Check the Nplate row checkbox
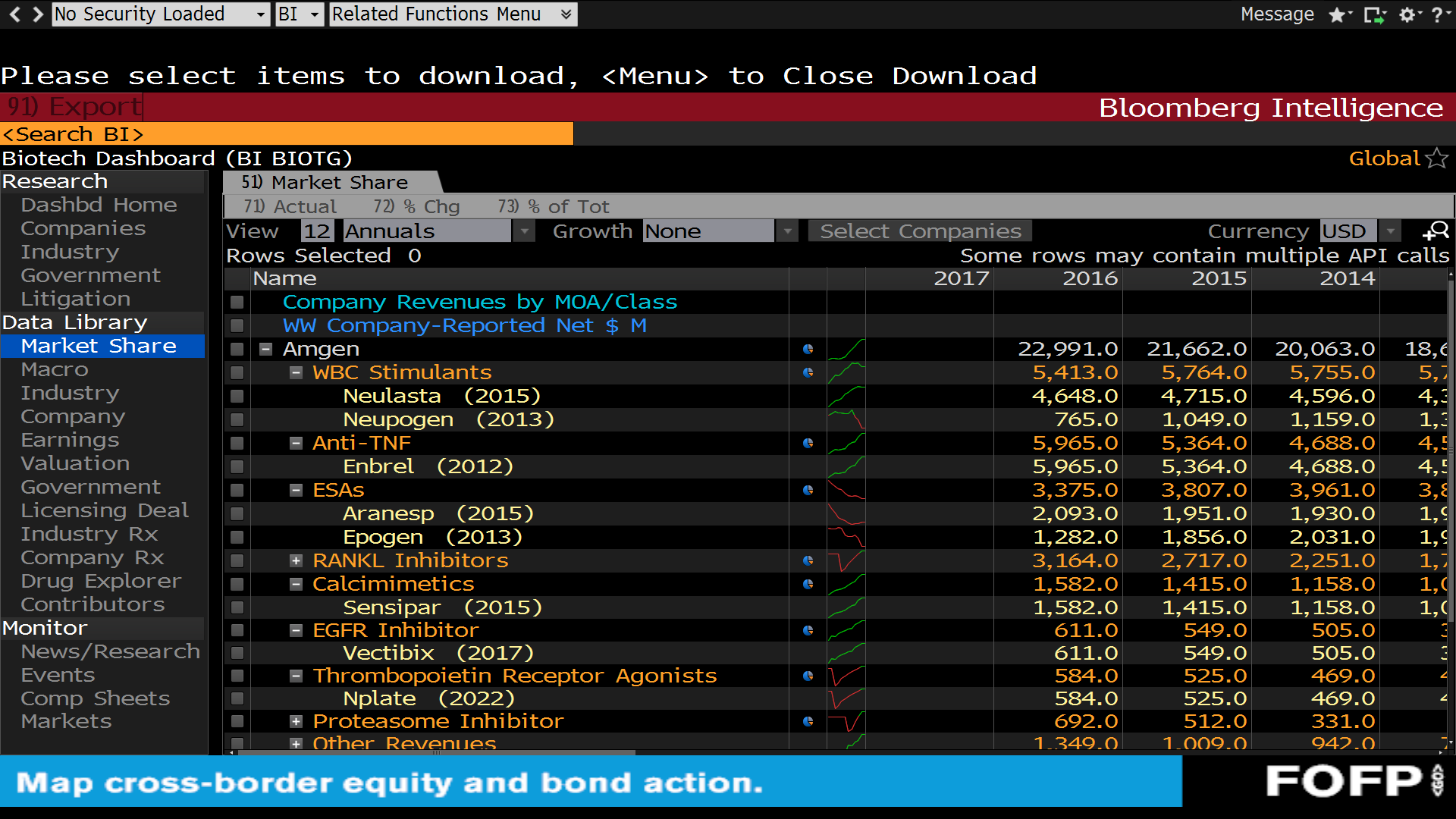Screen dimensions: 1456x819 click(x=237, y=698)
